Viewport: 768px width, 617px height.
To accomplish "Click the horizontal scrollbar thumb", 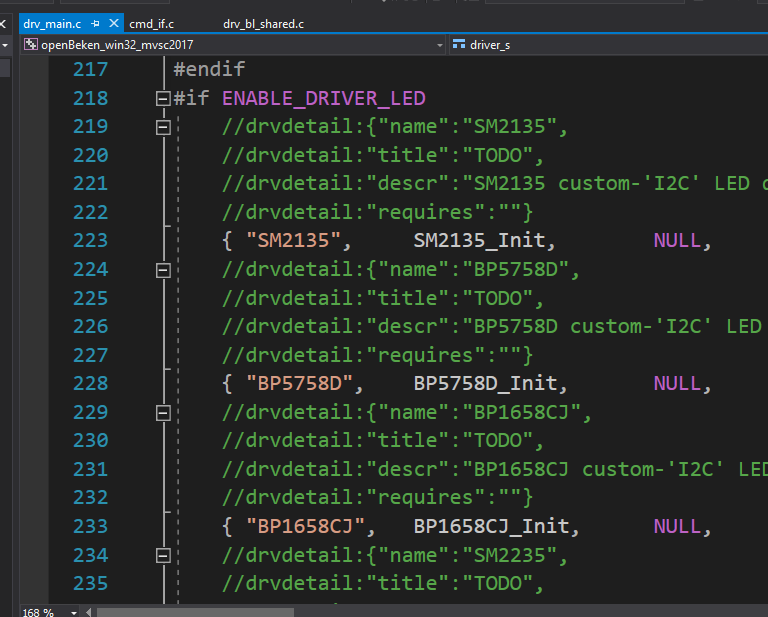I will tap(195, 613).
